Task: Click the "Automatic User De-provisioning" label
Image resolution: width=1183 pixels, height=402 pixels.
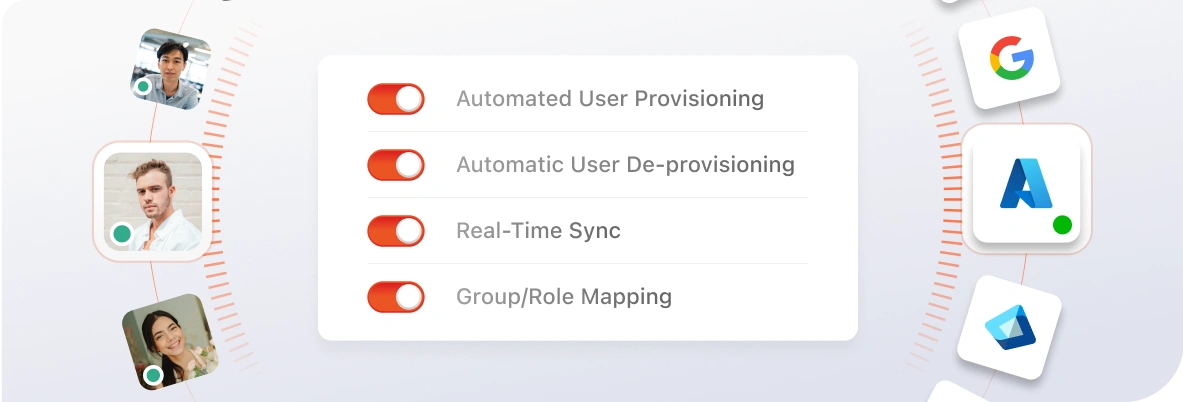Action: point(625,164)
